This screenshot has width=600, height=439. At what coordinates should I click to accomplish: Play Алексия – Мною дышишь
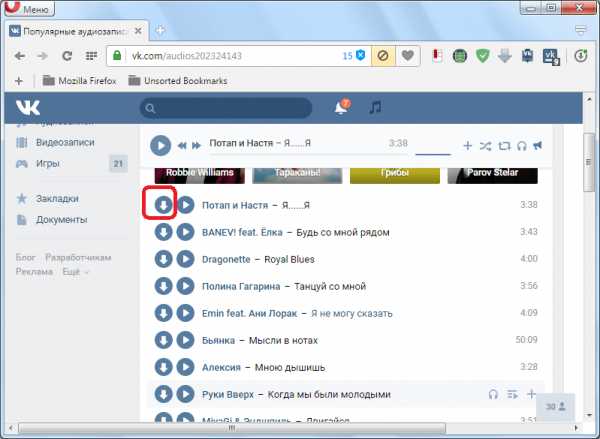tap(186, 367)
